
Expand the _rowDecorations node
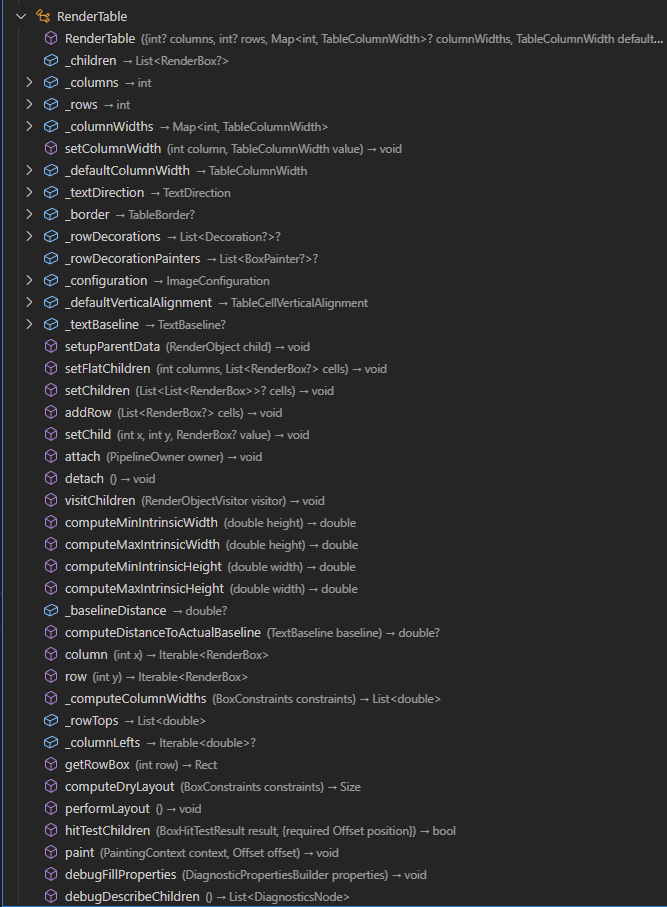click(28, 236)
